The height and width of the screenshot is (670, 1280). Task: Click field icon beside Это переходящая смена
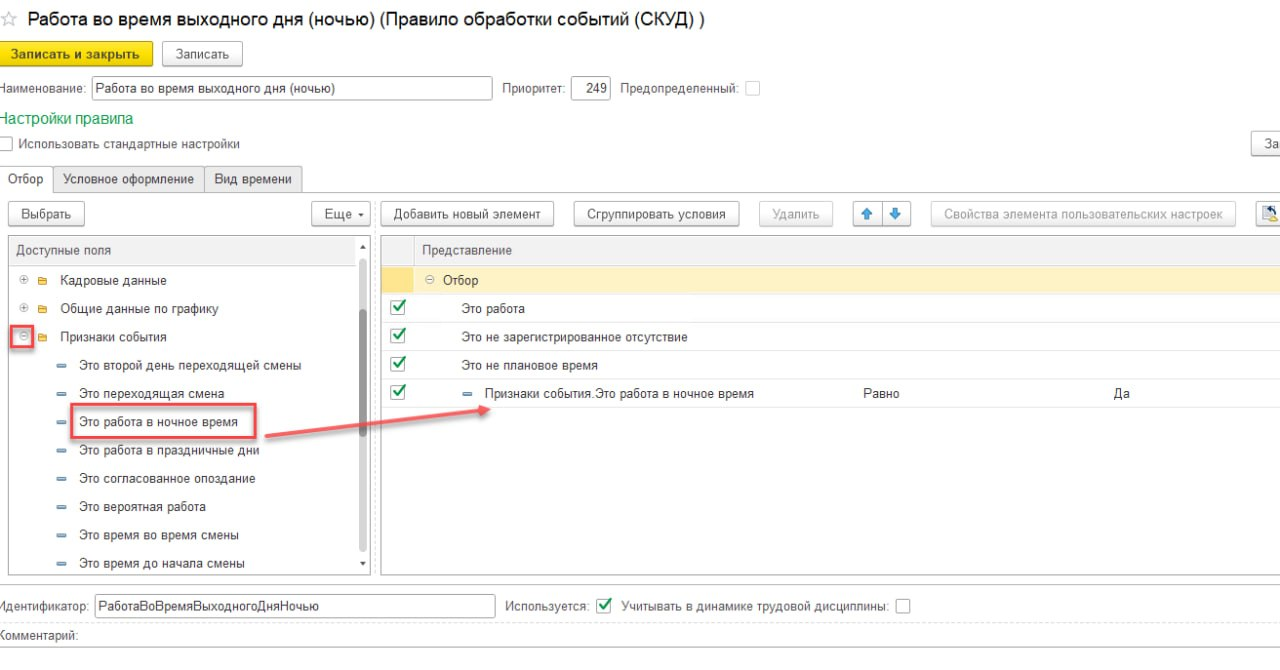(62, 394)
